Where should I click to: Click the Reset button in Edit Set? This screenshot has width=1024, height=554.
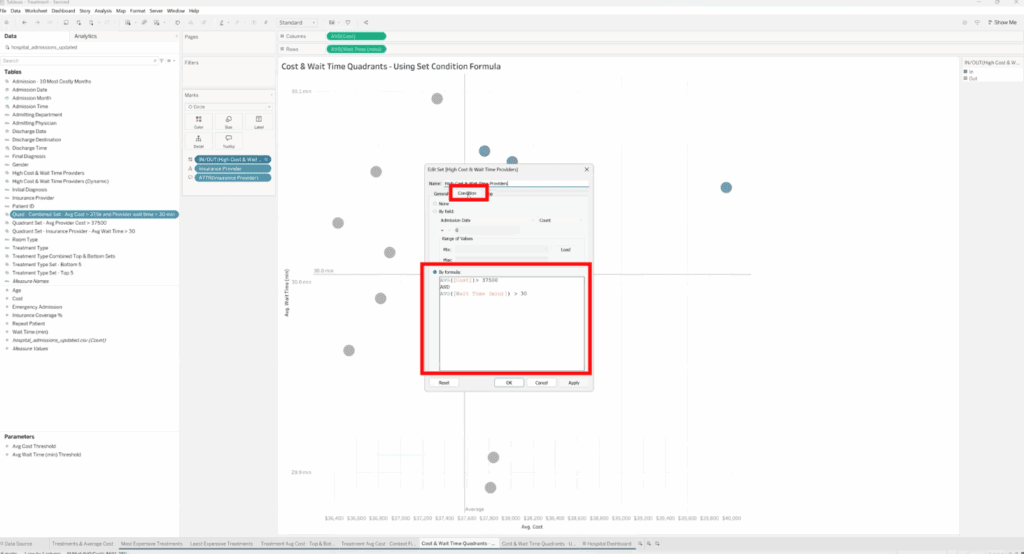pos(444,383)
